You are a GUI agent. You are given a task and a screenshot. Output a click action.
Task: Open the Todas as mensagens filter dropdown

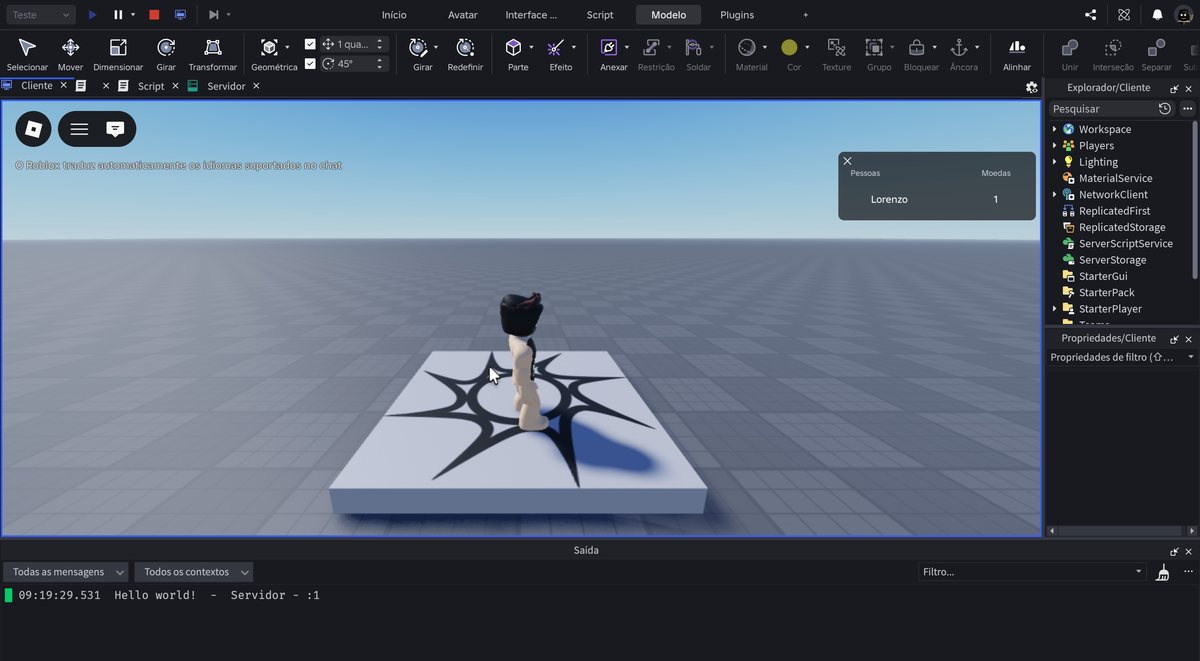coord(66,572)
